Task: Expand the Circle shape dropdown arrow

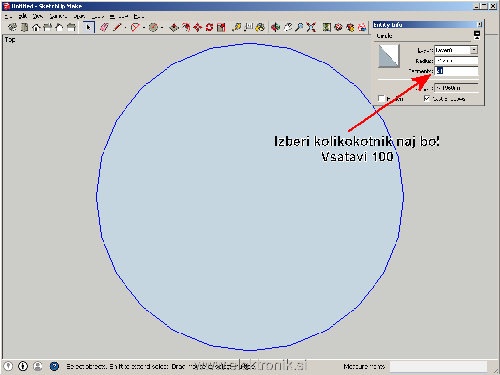Action: point(162,28)
